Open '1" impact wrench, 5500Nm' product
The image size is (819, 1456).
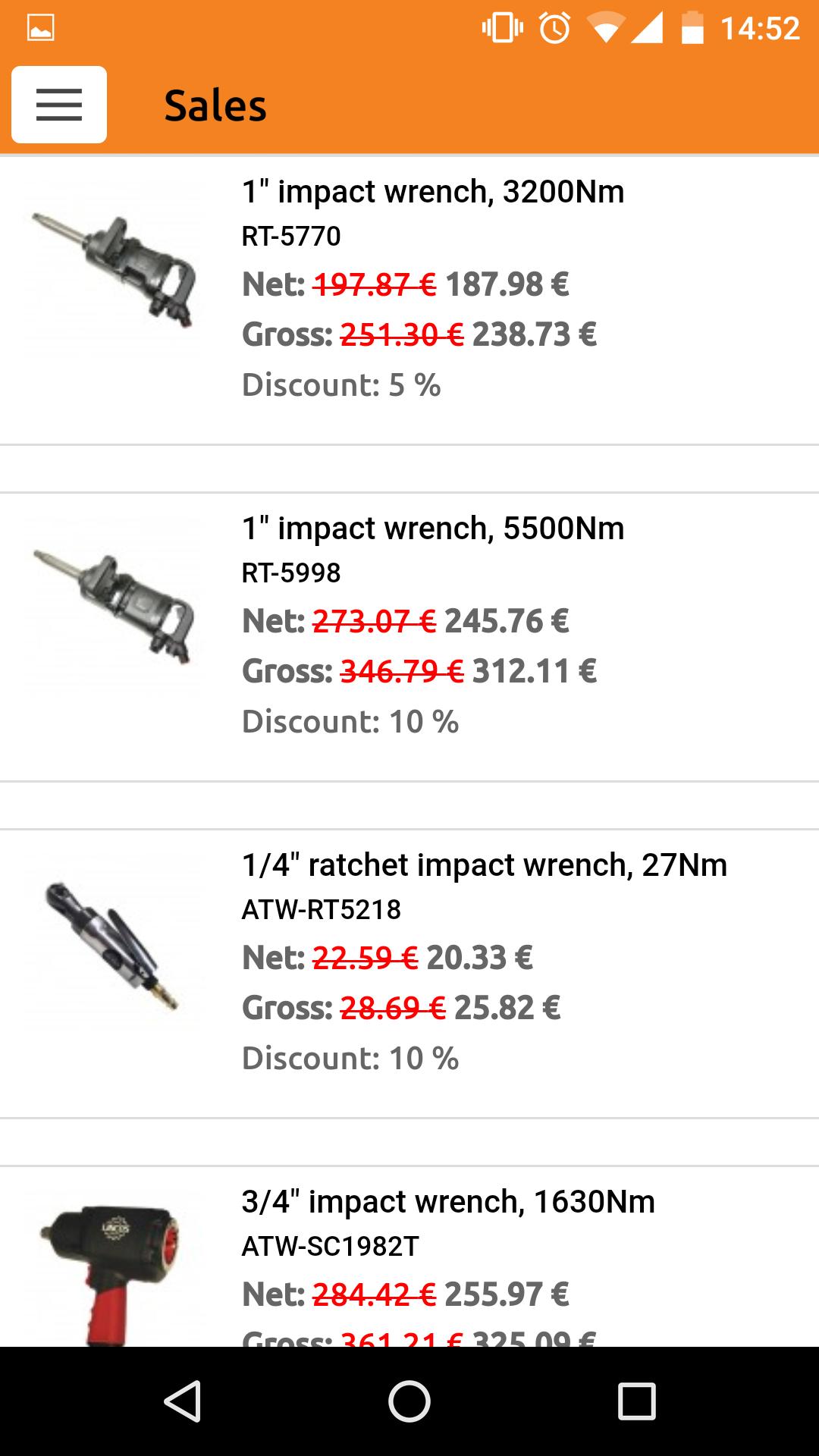click(x=432, y=529)
